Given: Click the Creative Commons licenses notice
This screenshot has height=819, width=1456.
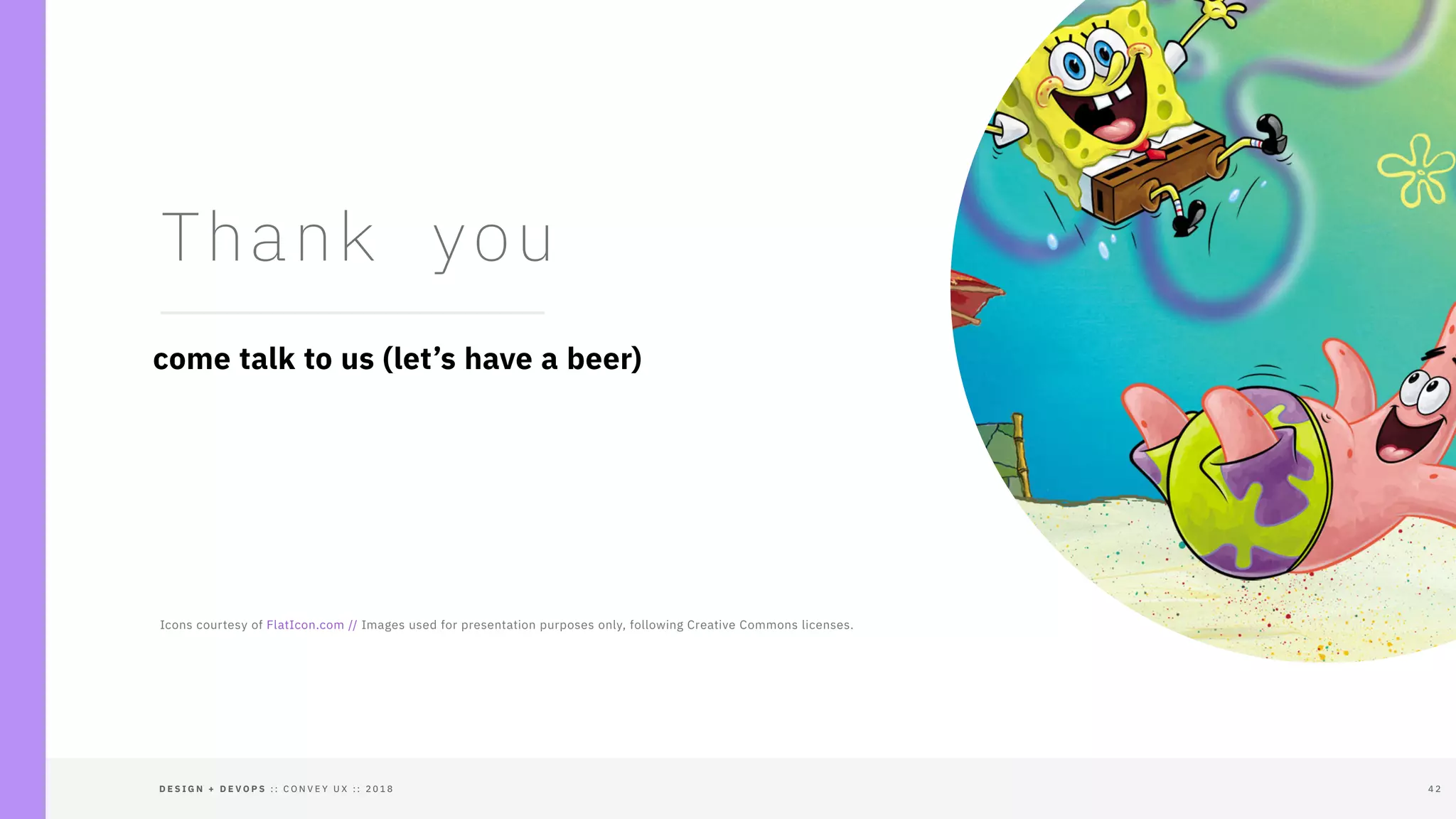Looking at the screenshot, I should [607, 625].
